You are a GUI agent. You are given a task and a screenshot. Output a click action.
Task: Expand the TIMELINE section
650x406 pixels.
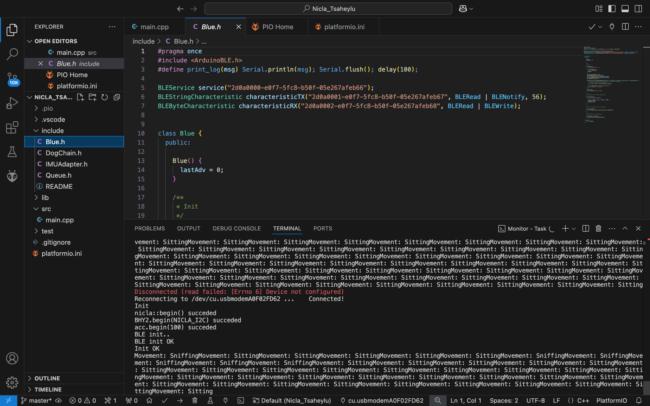(48, 389)
